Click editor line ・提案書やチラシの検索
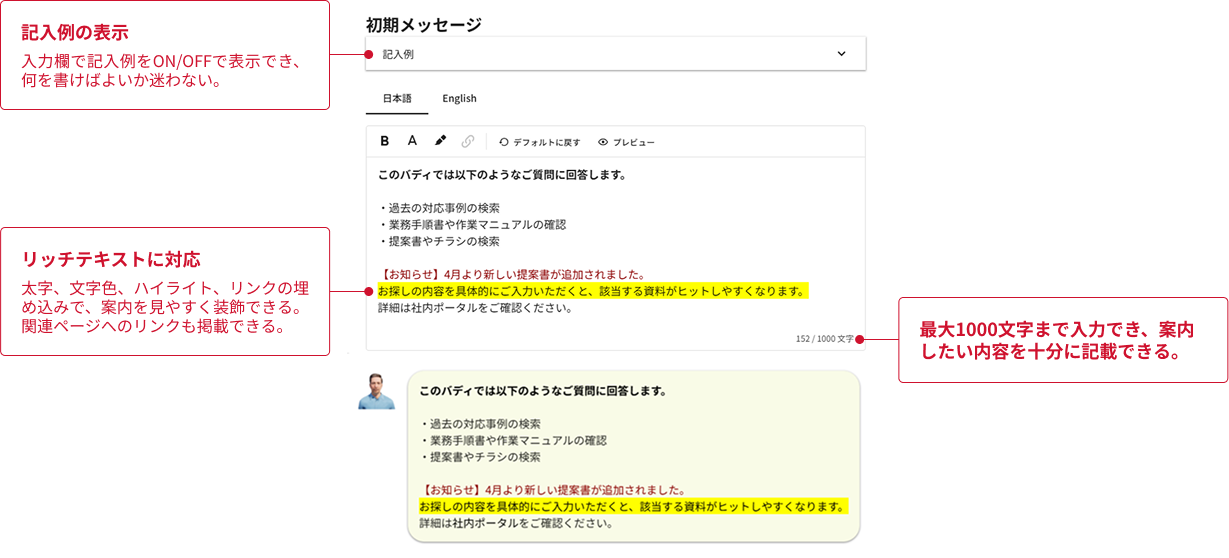The image size is (1229, 558). pos(439,241)
